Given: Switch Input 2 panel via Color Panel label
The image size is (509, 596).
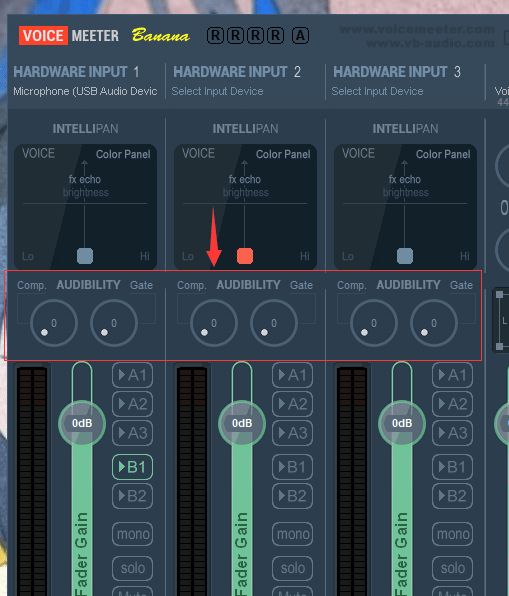Looking at the screenshot, I should 283,154.
